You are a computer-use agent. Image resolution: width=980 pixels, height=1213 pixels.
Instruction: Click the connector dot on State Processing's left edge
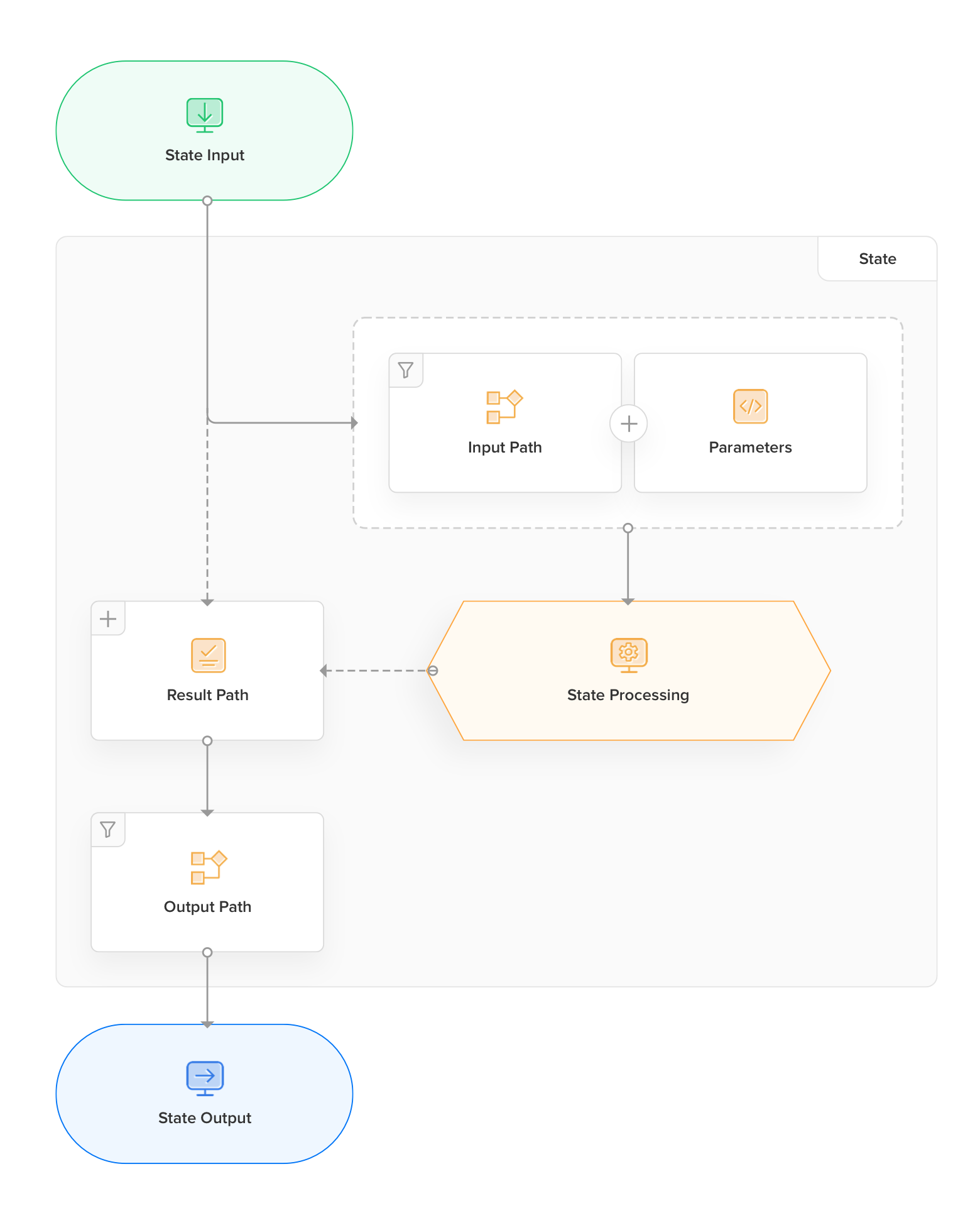[x=433, y=671]
